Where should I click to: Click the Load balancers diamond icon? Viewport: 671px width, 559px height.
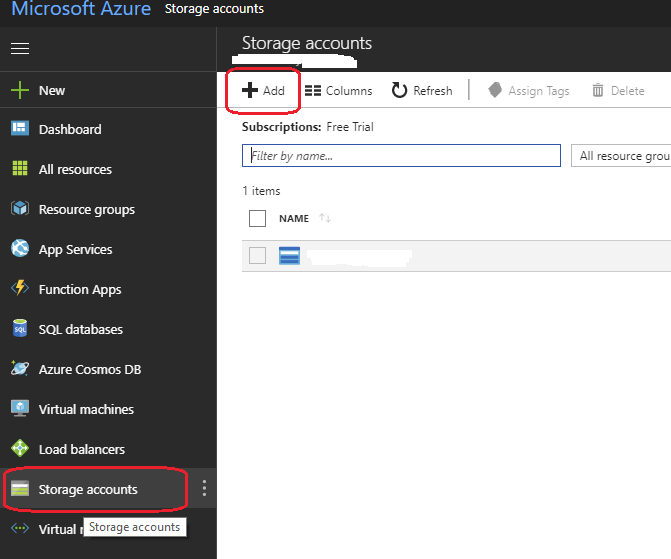[20, 448]
